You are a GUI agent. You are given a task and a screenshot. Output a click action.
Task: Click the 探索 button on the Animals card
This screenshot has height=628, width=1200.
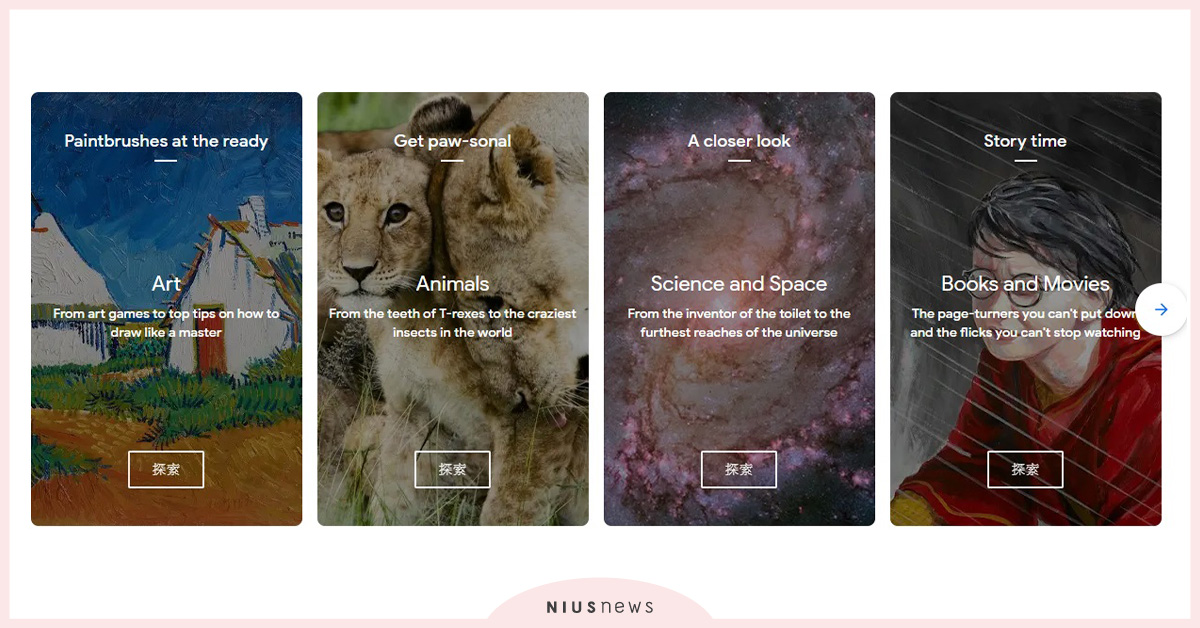453,470
